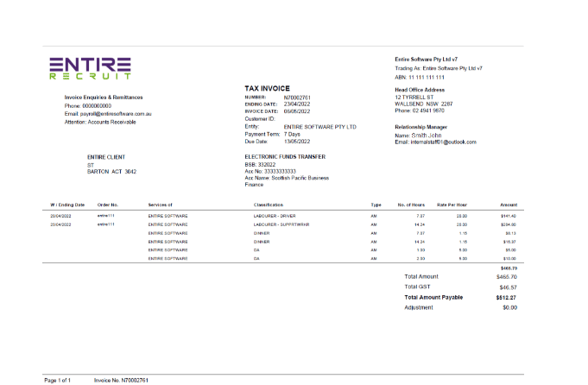
Task: Click the BSB number line
Action: click(x=260, y=165)
